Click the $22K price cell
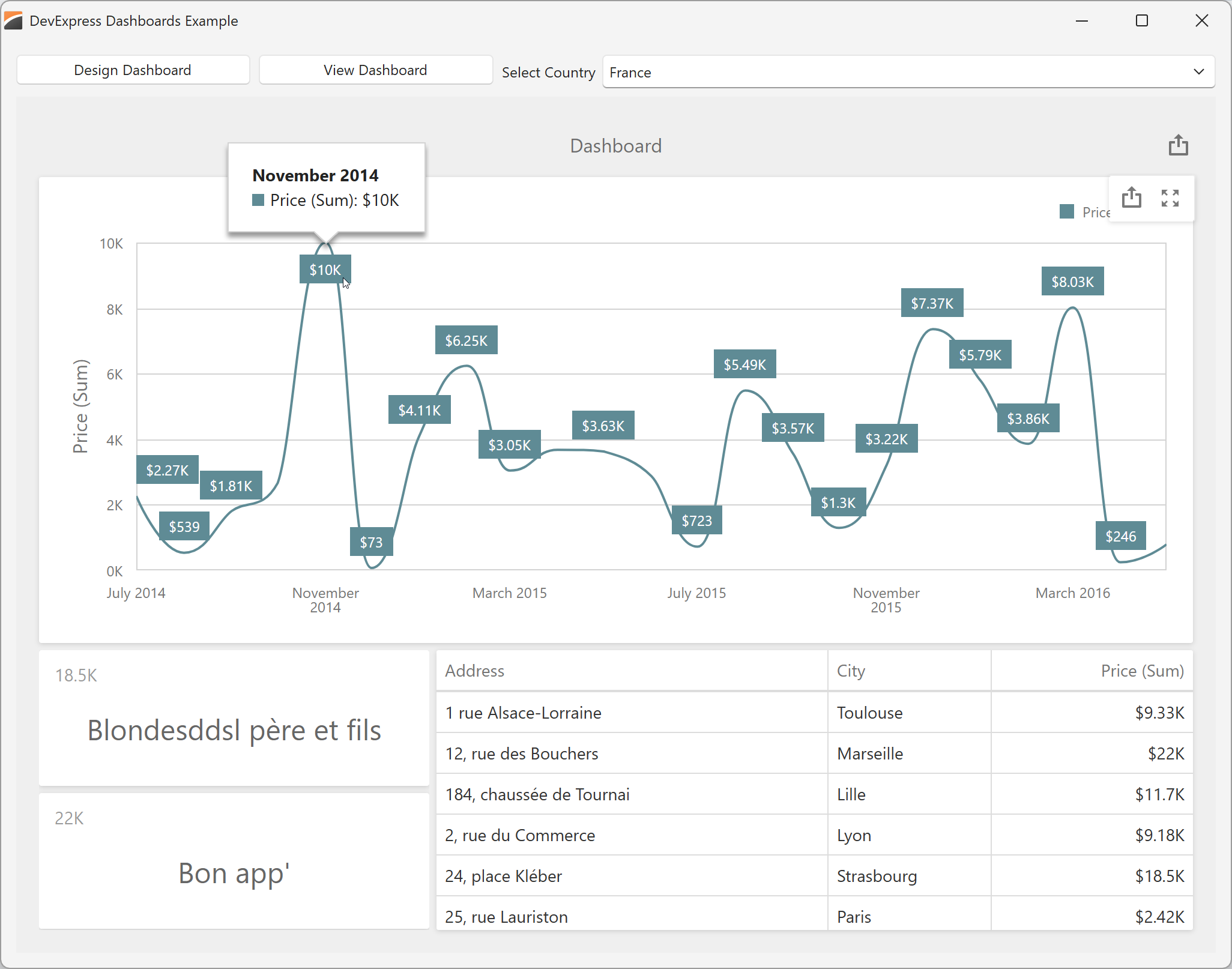Viewport: 1232px width, 969px height. 1092,753
